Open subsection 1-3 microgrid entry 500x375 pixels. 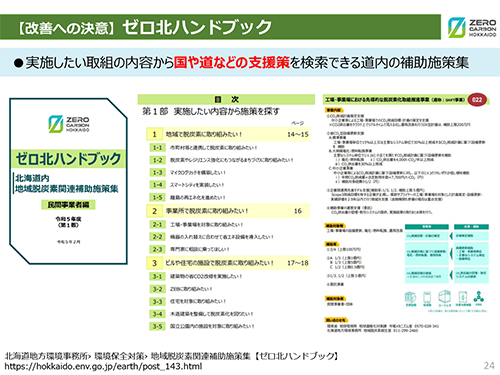click(x=188, y=173)
